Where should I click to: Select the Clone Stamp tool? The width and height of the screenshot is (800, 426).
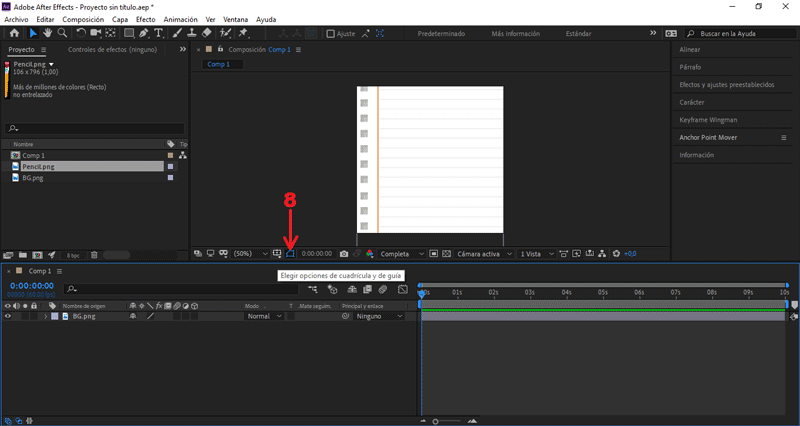point(192,33)
